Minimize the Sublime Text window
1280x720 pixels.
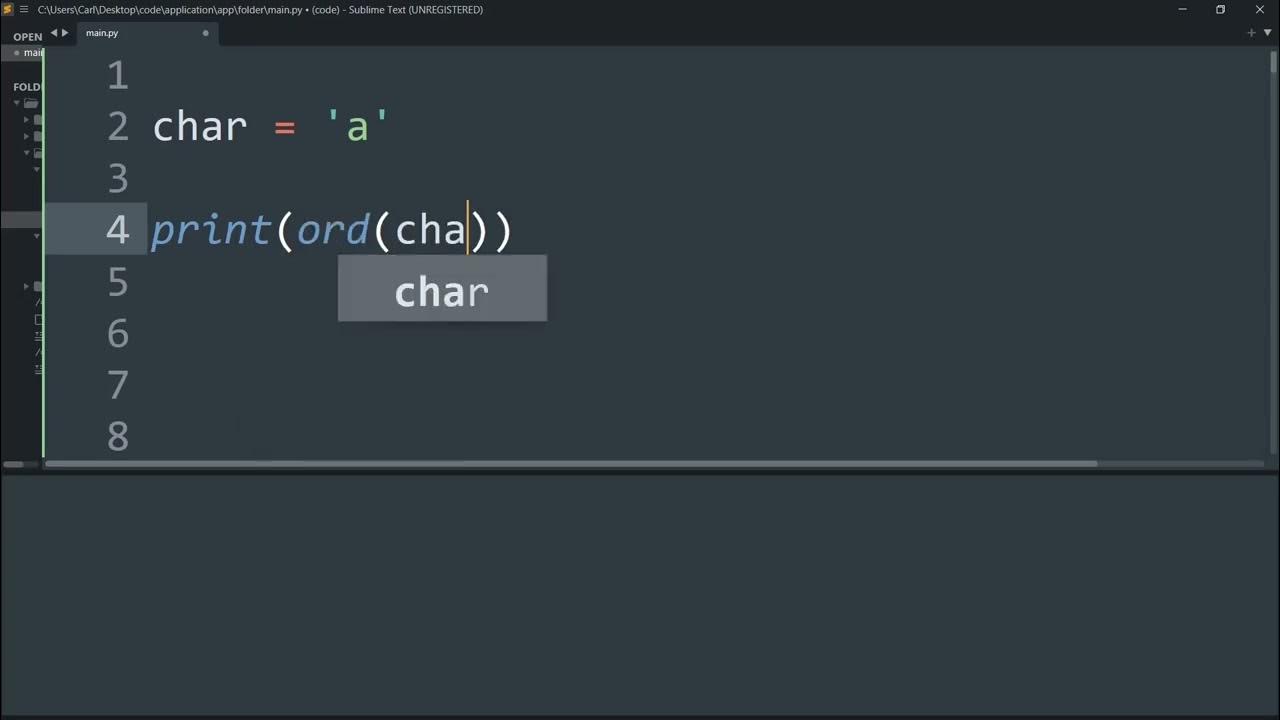[1182, 10]
